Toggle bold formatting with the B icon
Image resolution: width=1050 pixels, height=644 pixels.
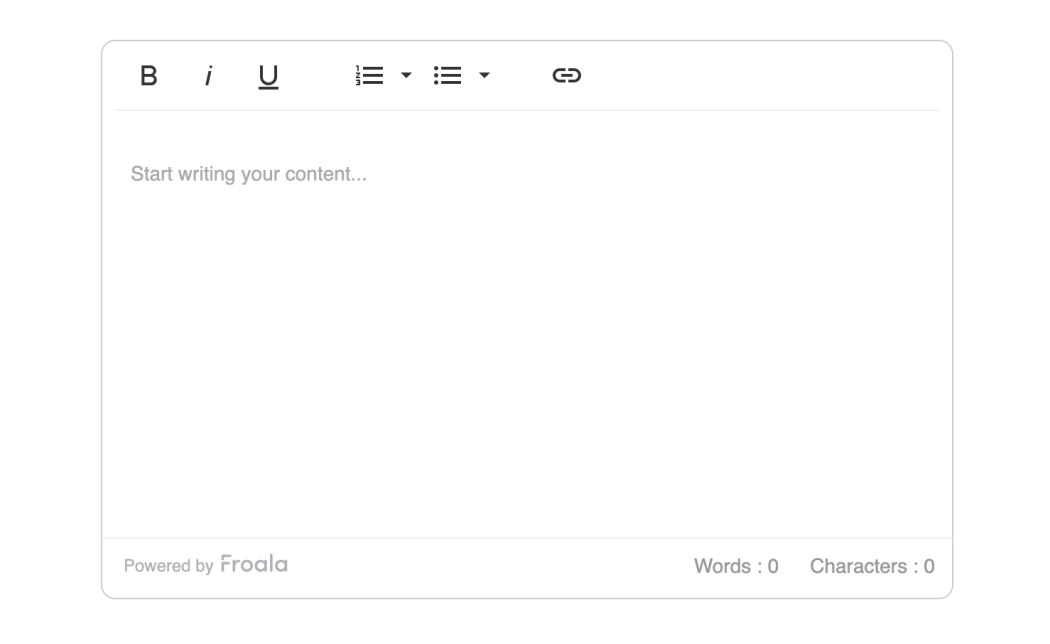coord(149,76)
